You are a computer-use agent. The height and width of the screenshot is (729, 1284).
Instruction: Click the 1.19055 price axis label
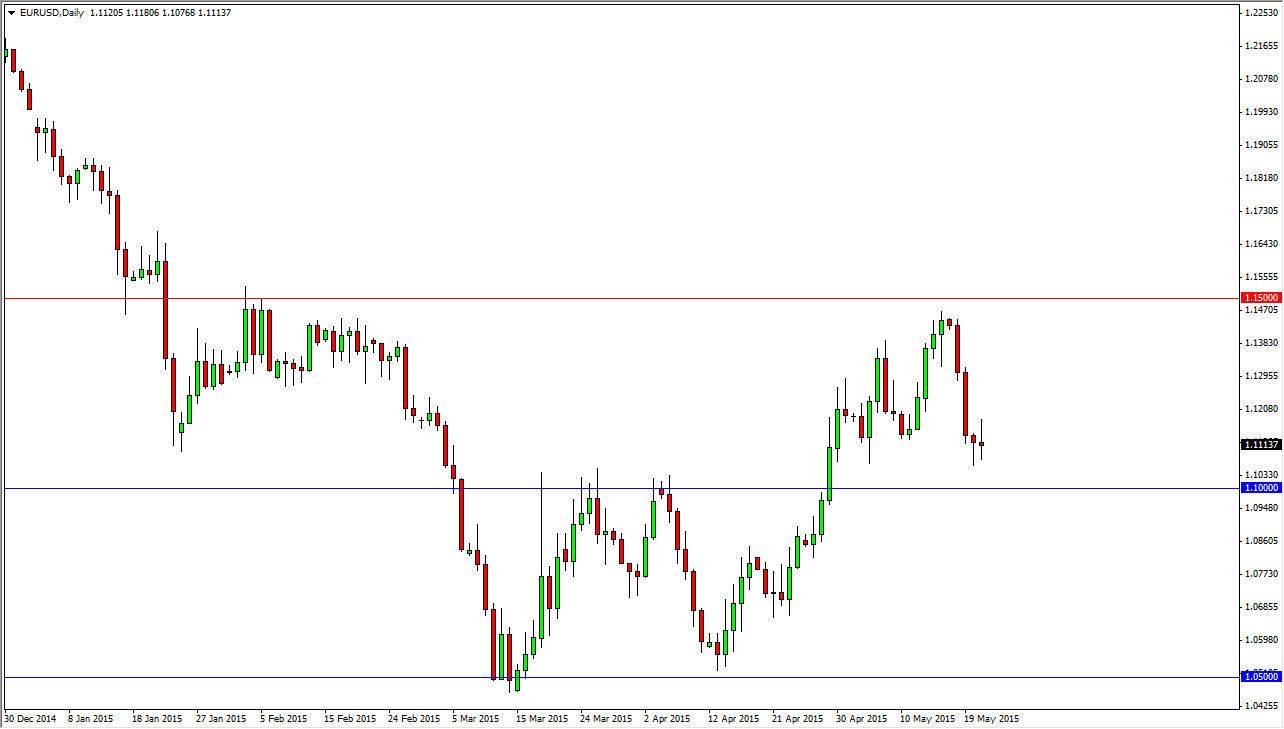[x=1262, y=145]
